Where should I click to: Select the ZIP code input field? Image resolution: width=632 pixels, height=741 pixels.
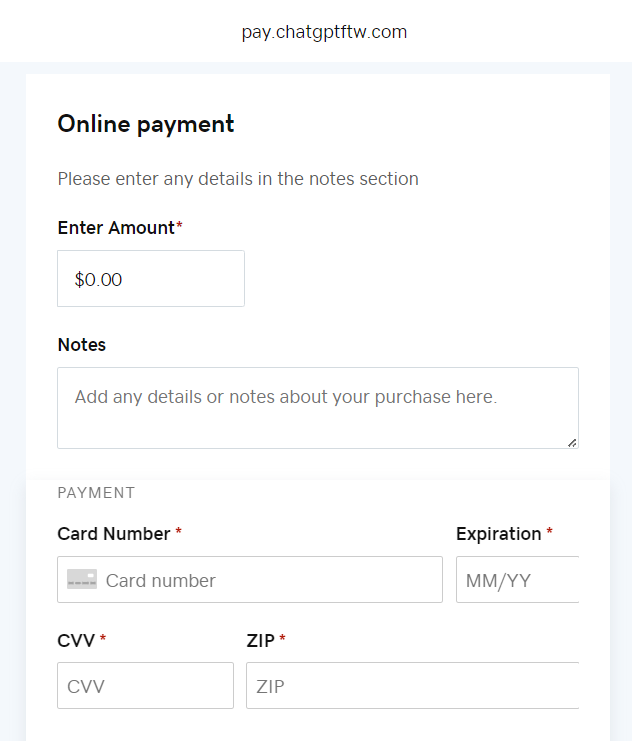(x=412, y=686)
